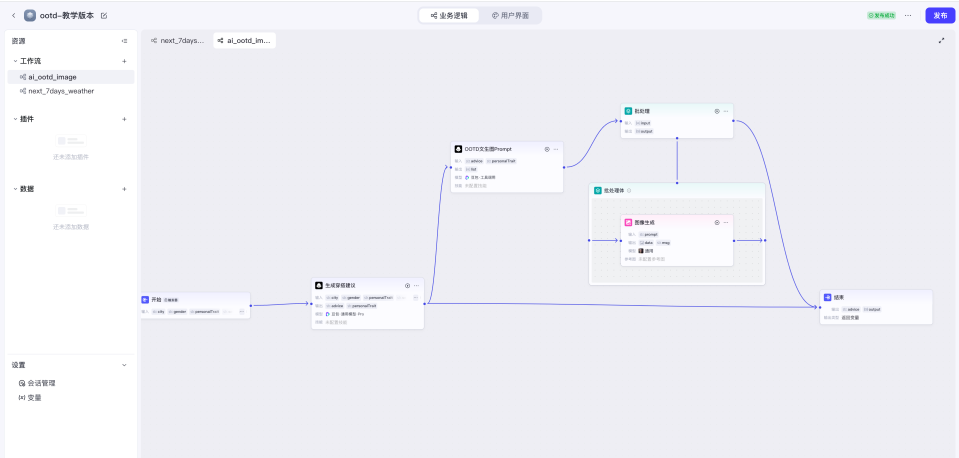Viewport: 959px width, 458px height.
Task: Open the more options menu beside 发布
Action: point(908,16)
